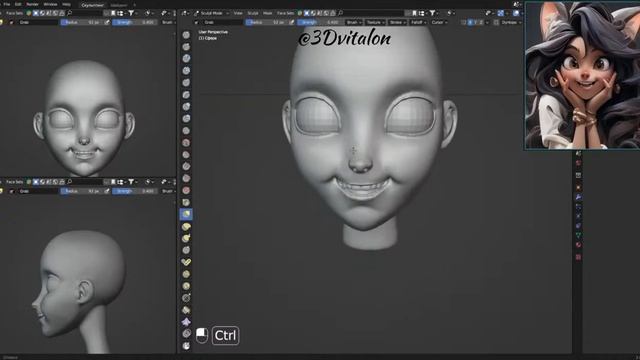
Task: Toggle radius pen pressure in bottom-left viewport
Action: point(107,191)
